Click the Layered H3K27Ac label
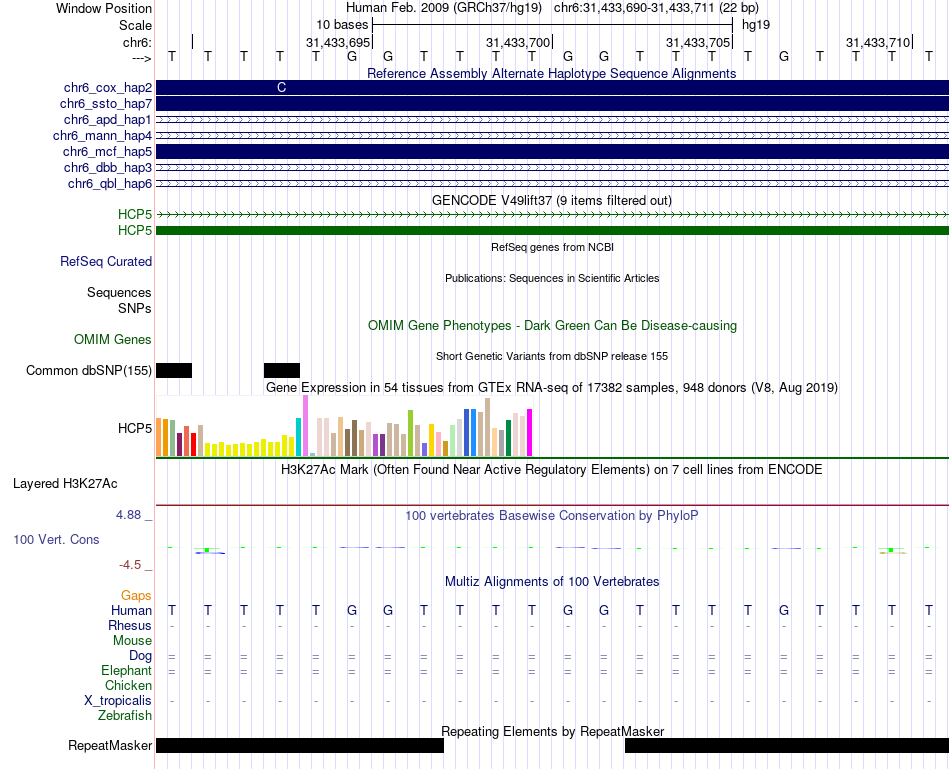950x769 pixels. point(65,484)
